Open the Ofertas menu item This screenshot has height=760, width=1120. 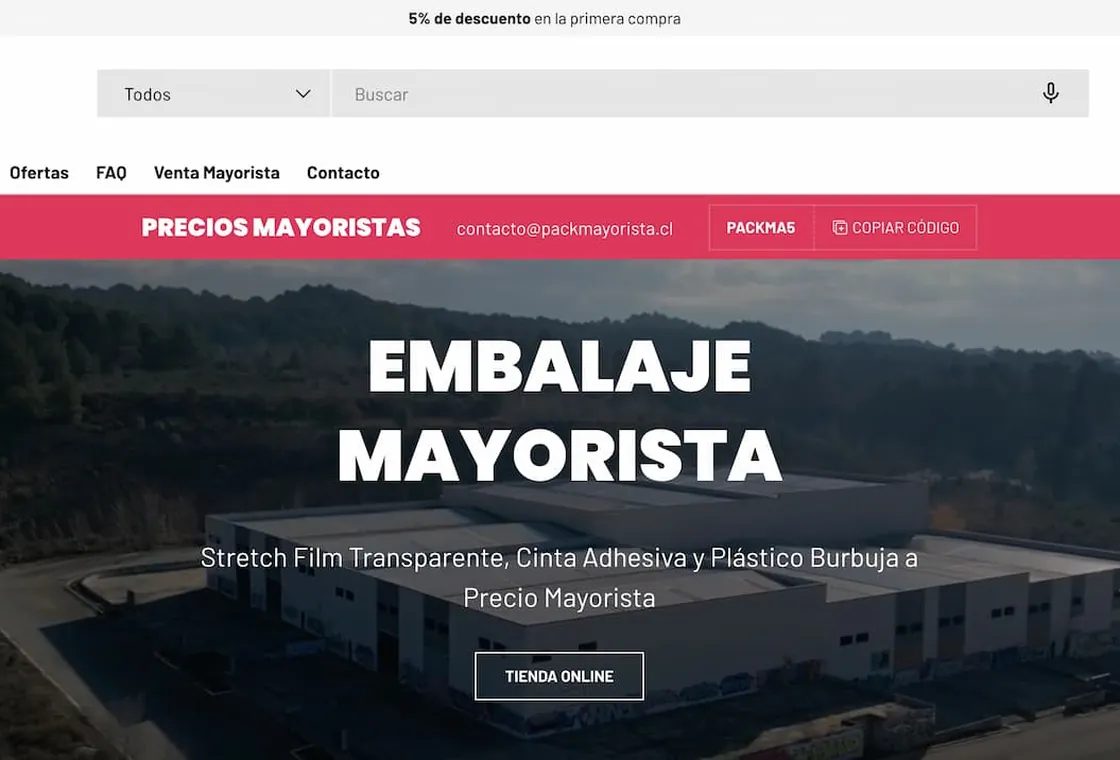[39, 173]
